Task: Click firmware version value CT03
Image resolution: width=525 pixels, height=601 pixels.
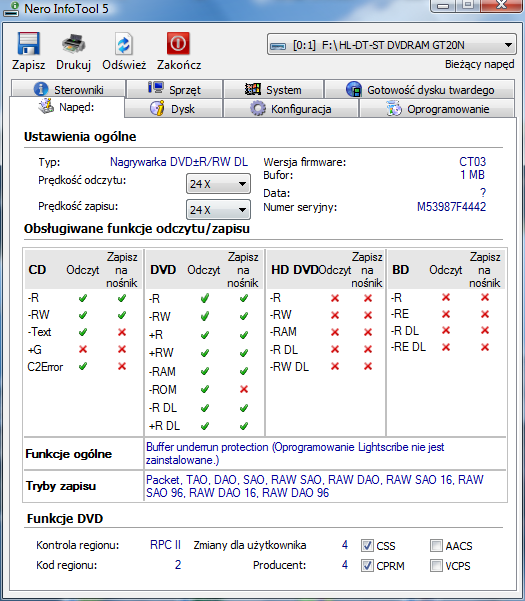Action: pos(472,162)
